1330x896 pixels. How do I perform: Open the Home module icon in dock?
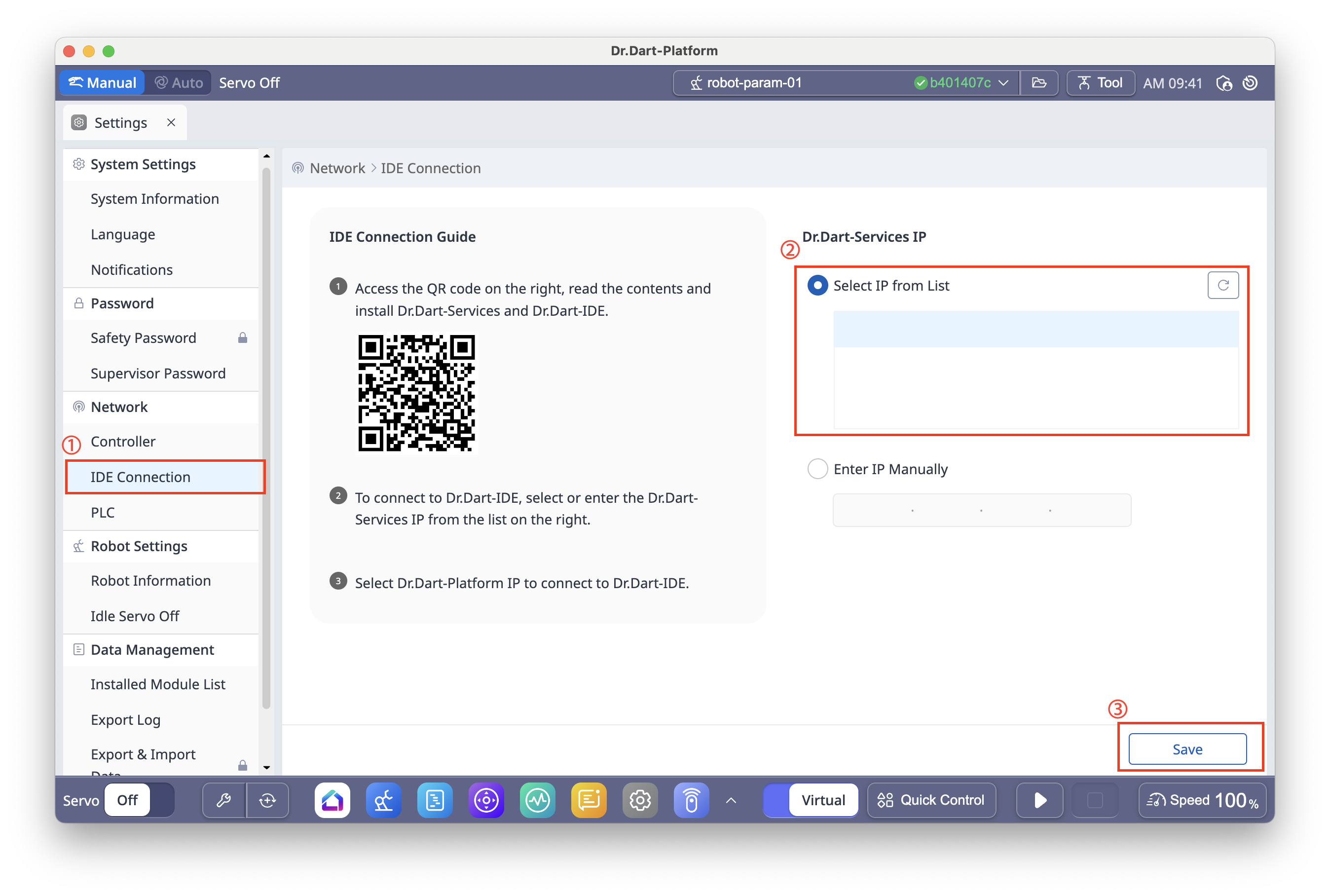332,800
